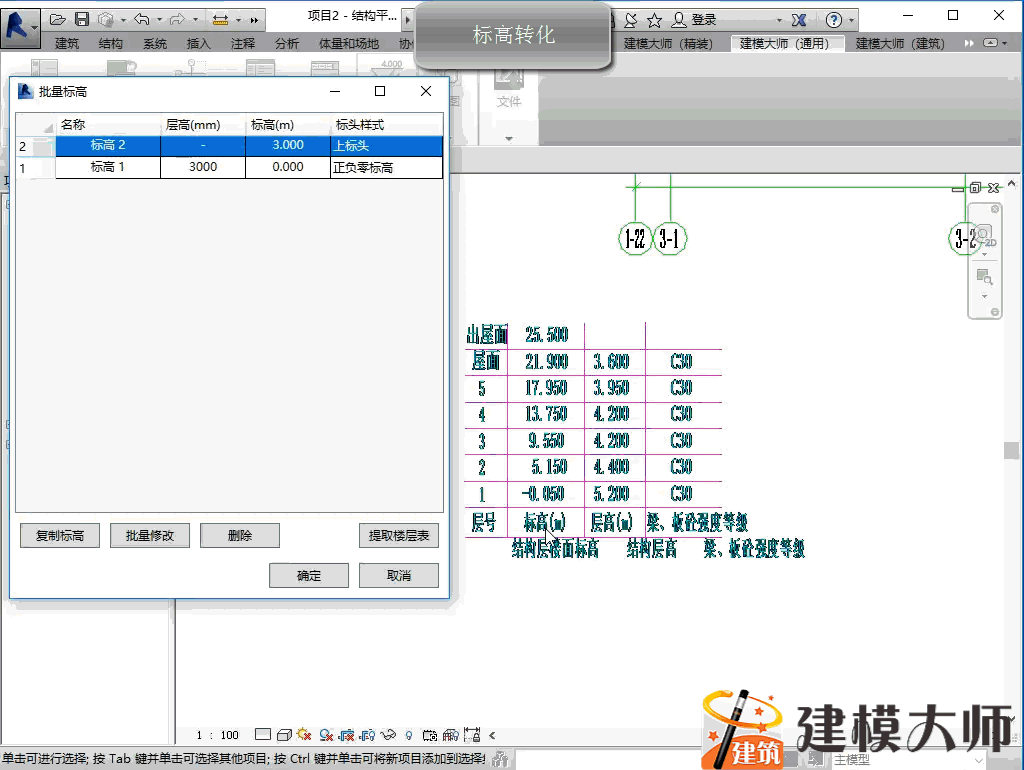This screenshot has width=1024, height=770.
Task: Click the Detail Level icon in view bar
Action: [x=263, y=735]
